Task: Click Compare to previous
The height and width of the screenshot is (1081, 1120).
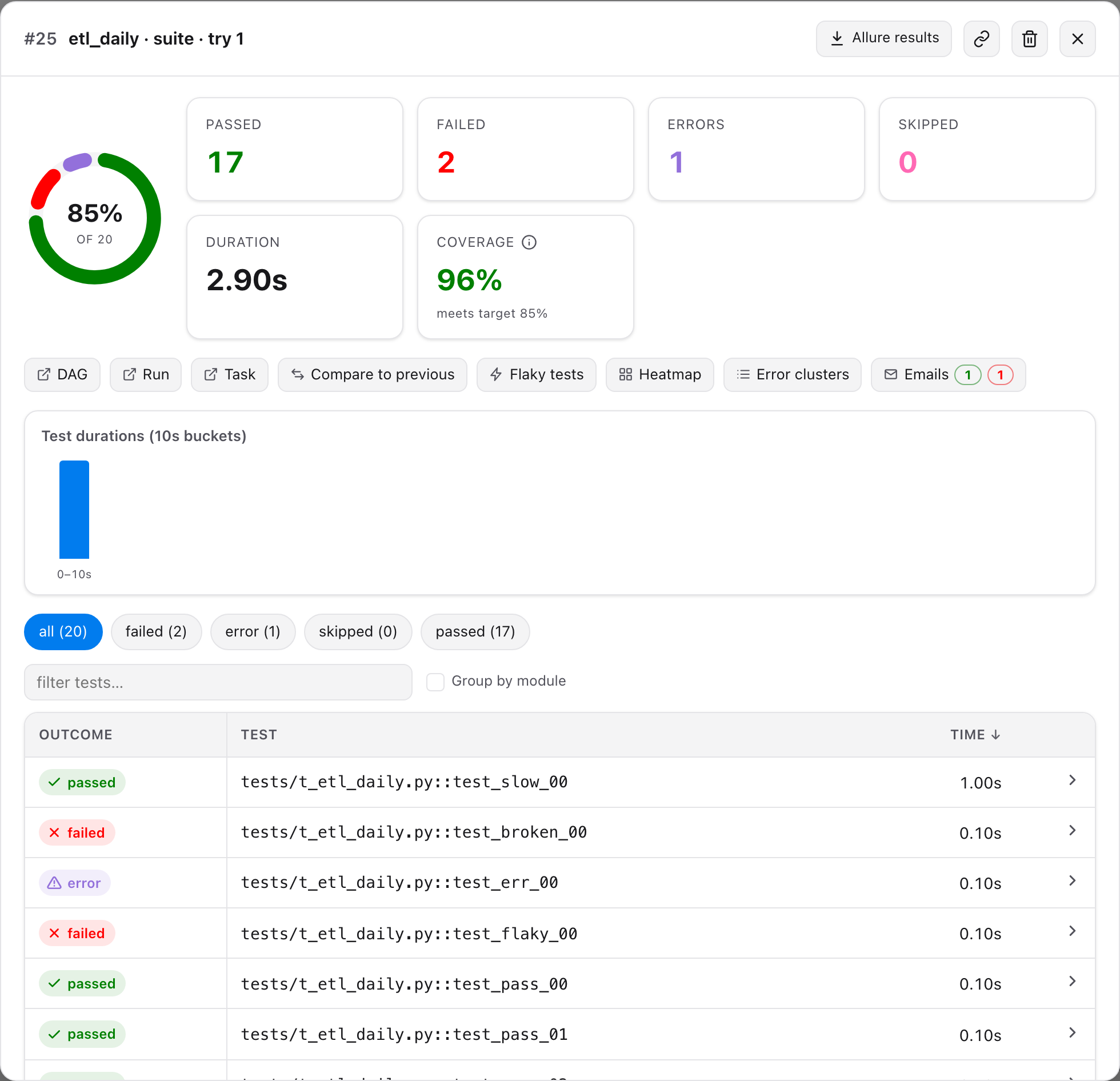Action: pos(373,375)
